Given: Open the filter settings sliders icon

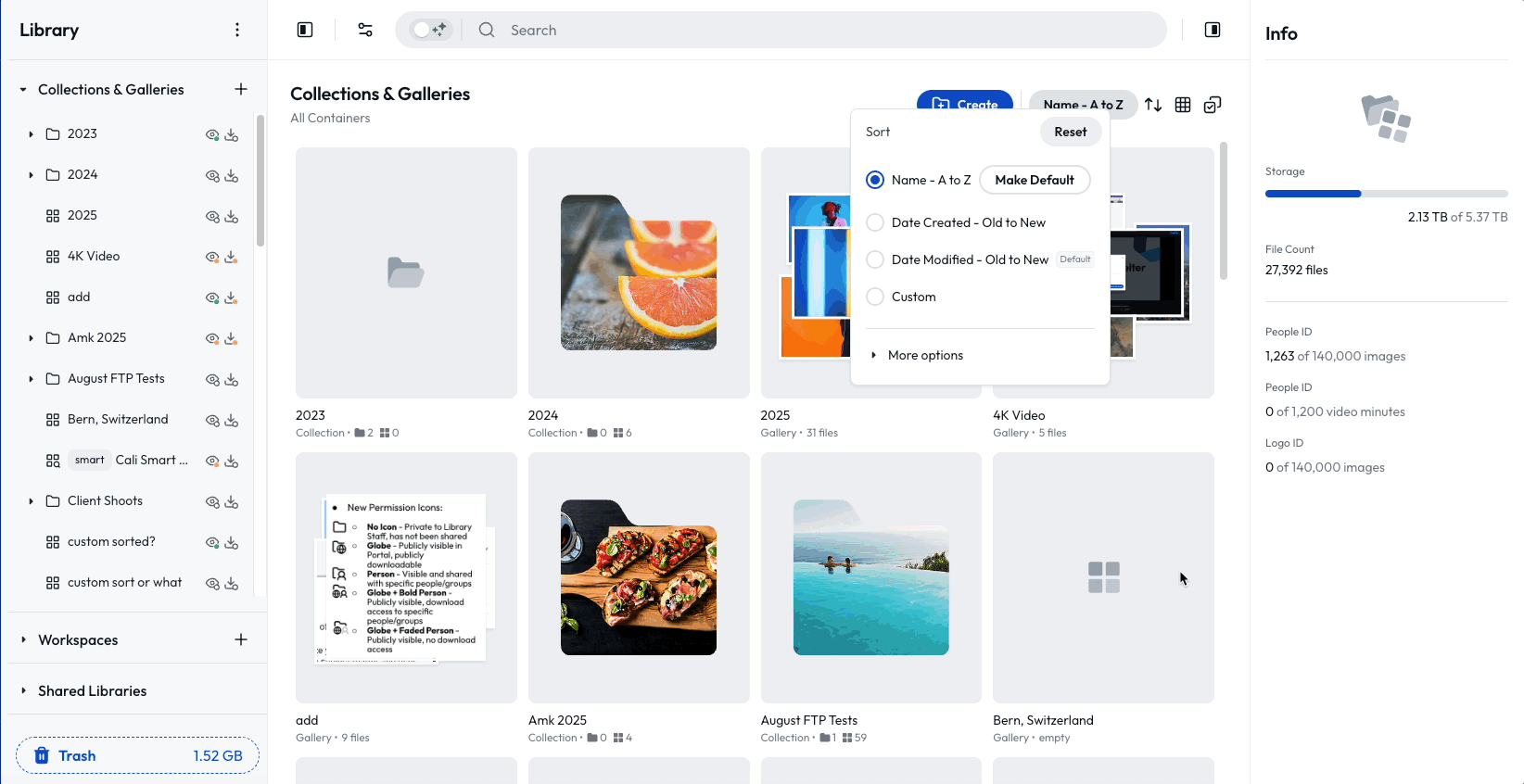Looking at the screenshot, I should (x=365, y=30).
